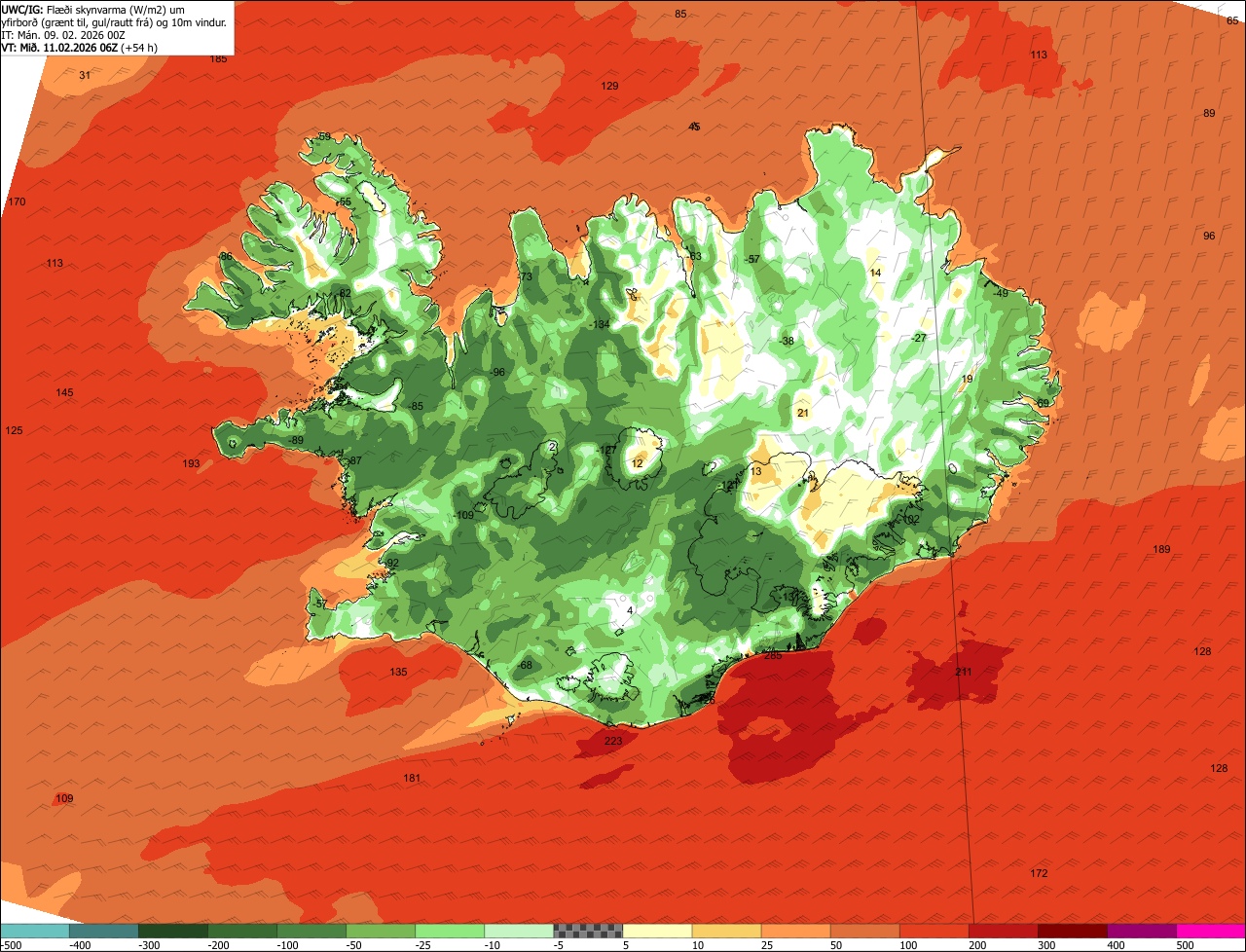Click the map value 65 in the top right corner
The height and width of the screenshot is (952, 1246).
coord(1233,22)
